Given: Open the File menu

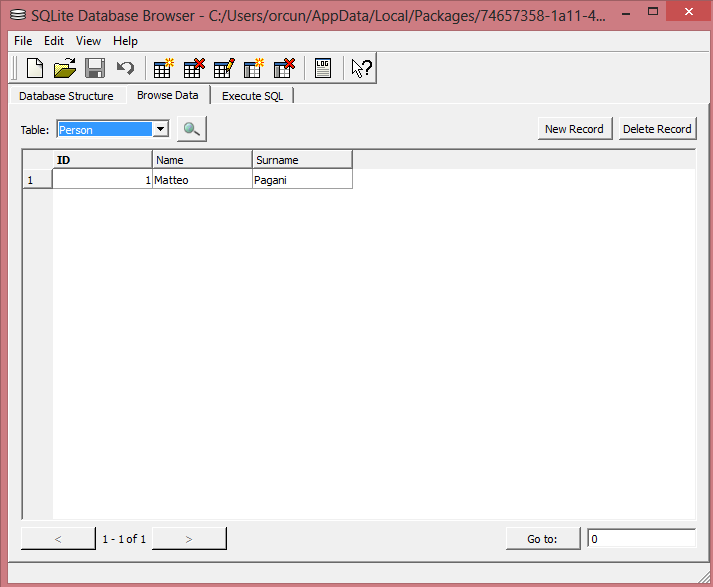Looking at the screenshot, I should pos(23,41).
